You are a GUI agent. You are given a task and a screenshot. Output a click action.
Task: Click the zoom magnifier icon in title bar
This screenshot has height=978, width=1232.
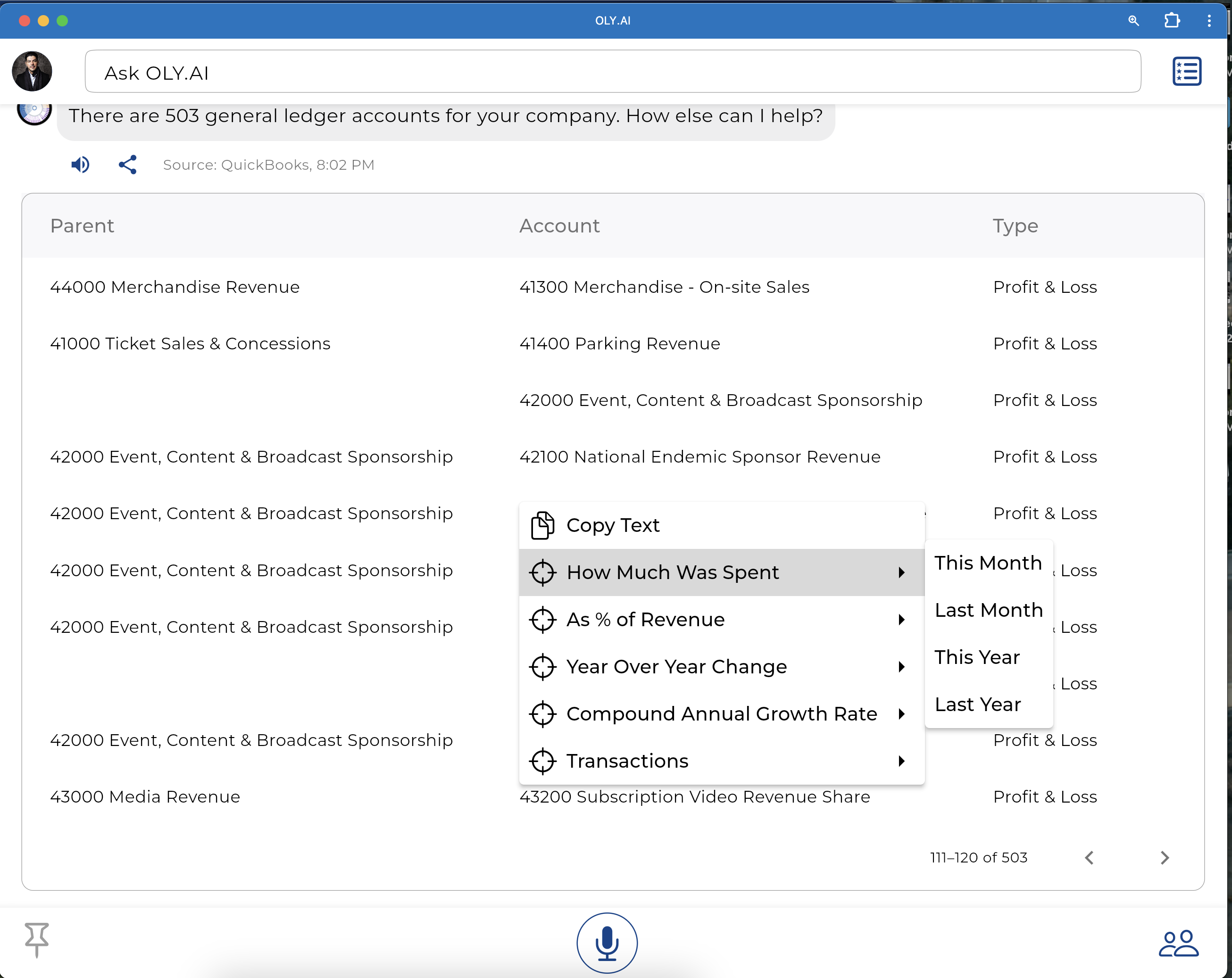coord(1133,21)
